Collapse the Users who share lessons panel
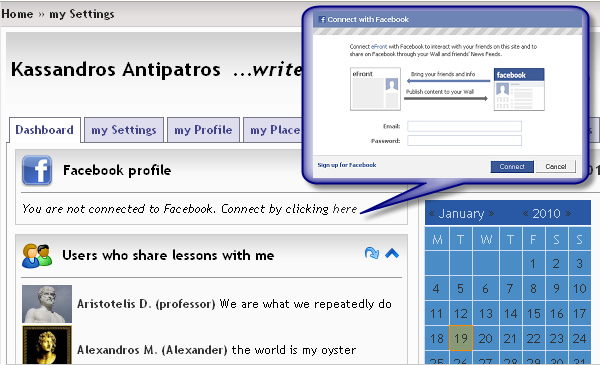The image size is (600, 365). (x=392, y=253)
